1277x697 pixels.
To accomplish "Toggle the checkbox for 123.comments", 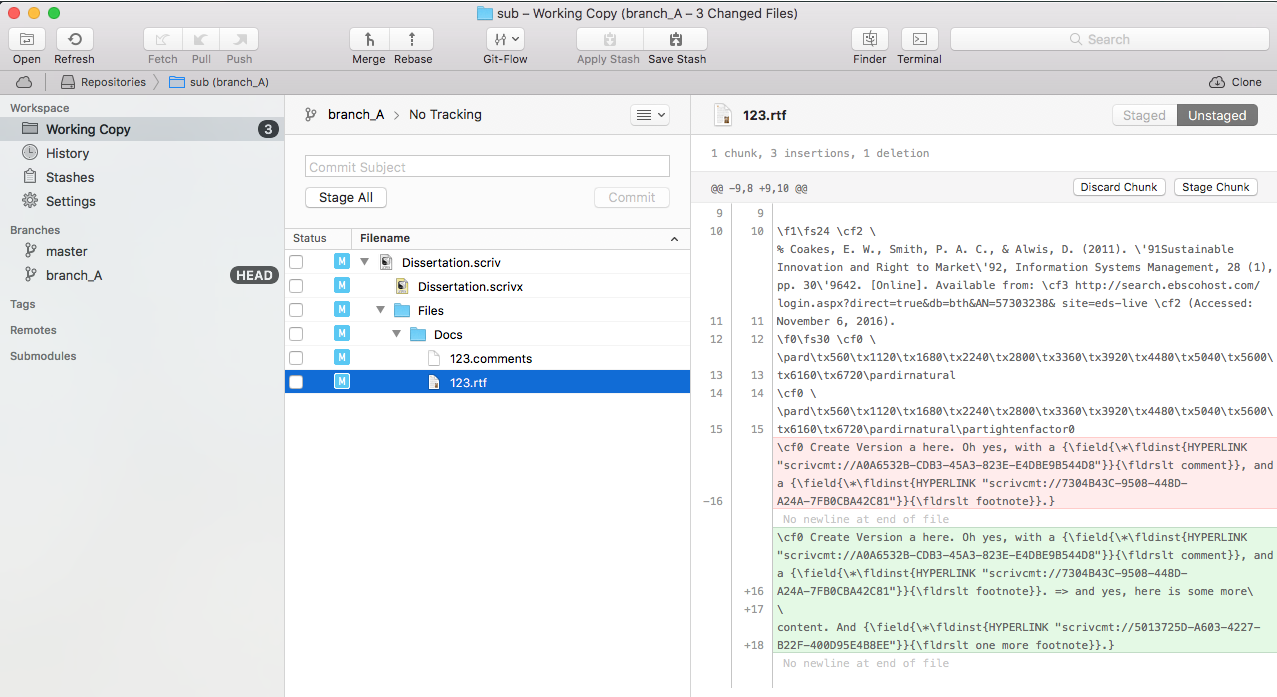I will (x=296, y=358).
